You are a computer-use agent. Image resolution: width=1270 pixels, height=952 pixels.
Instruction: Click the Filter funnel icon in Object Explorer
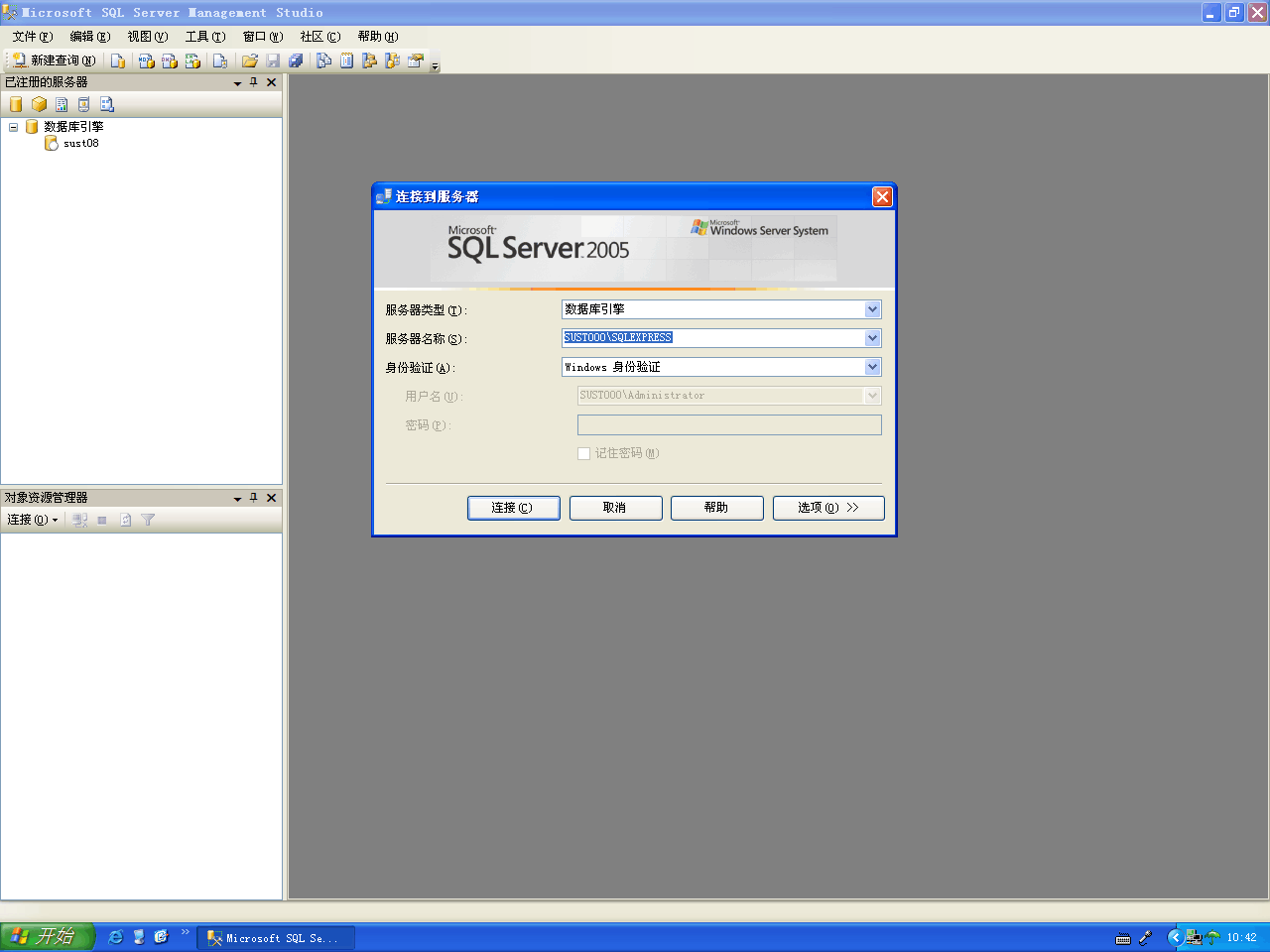pos(148,520)
